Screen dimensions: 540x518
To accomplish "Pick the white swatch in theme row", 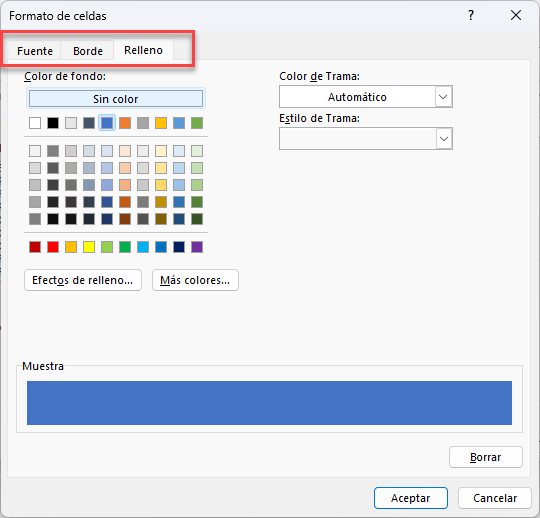I will tap(35, 123).
